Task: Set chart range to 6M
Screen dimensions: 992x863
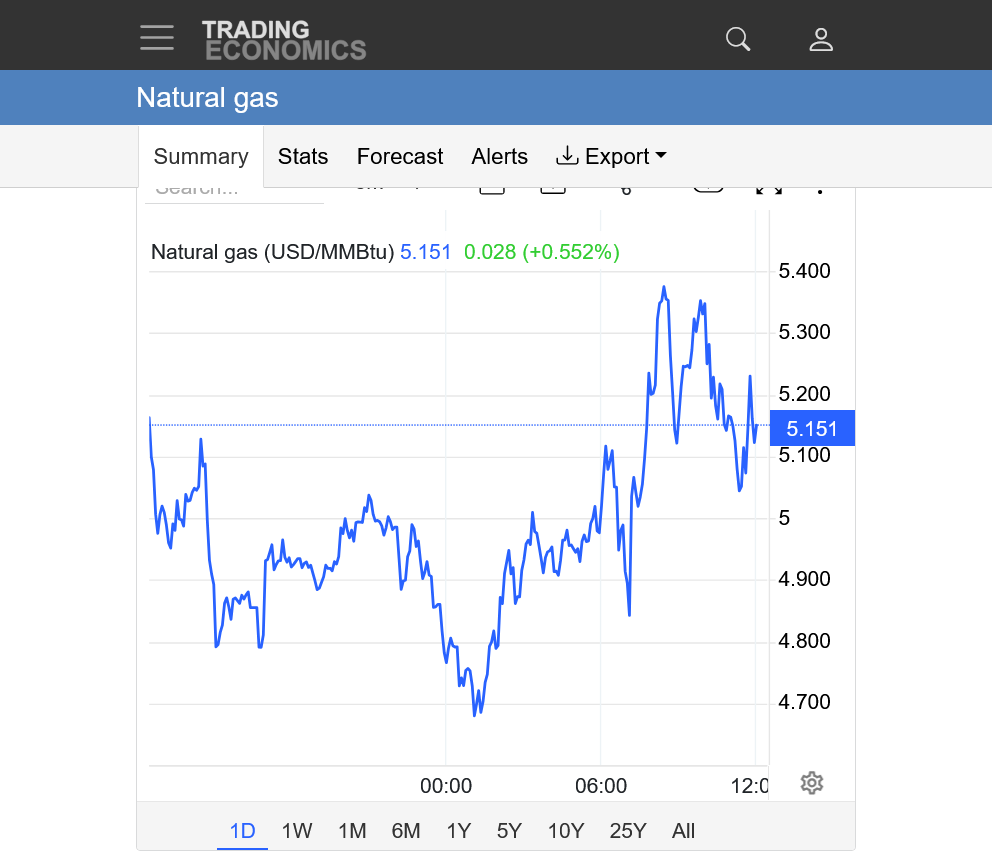Action: tap(406, 831)
